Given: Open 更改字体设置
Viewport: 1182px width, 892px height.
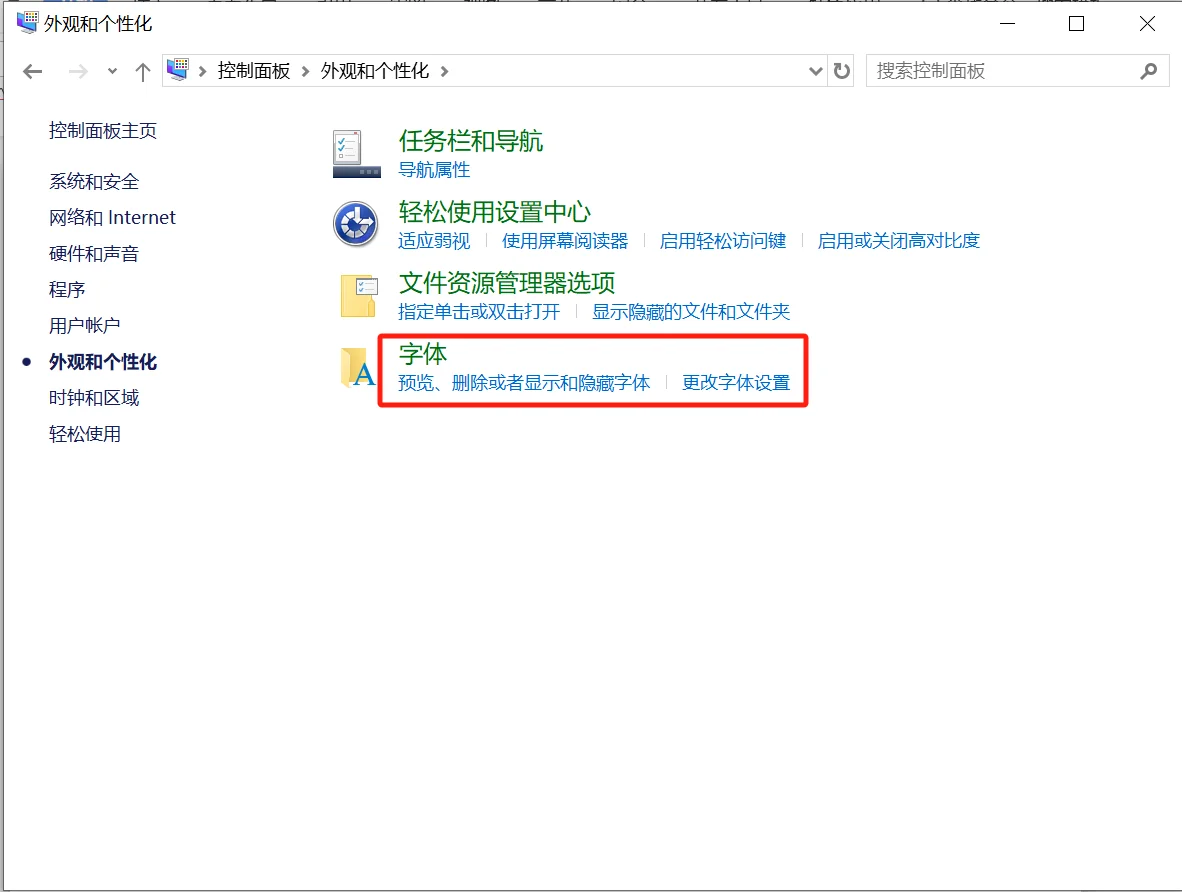Looking at the screenshot, I should 738,382.
